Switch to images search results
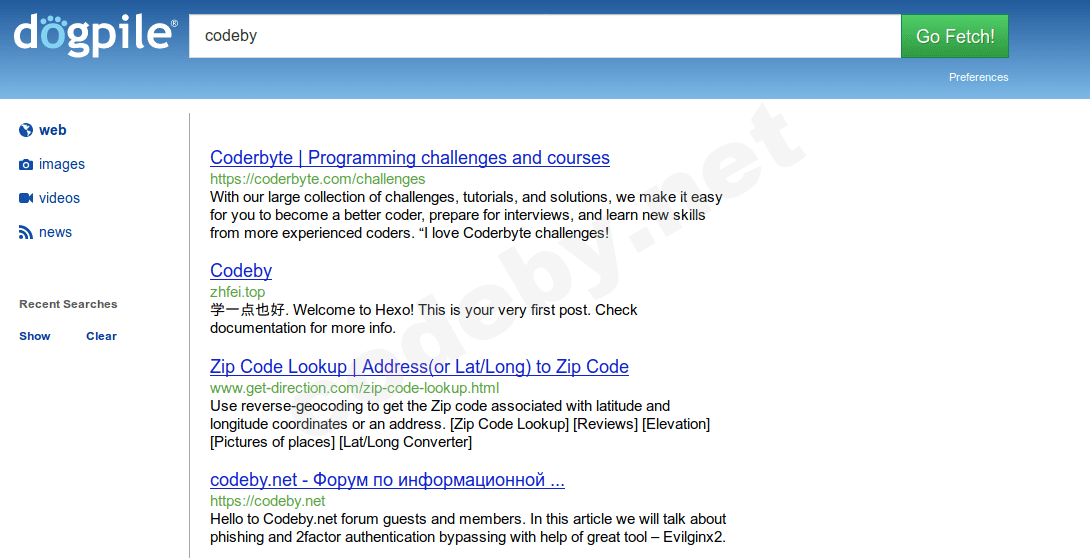Screen dimensions: 1090x558 [62, 164]
